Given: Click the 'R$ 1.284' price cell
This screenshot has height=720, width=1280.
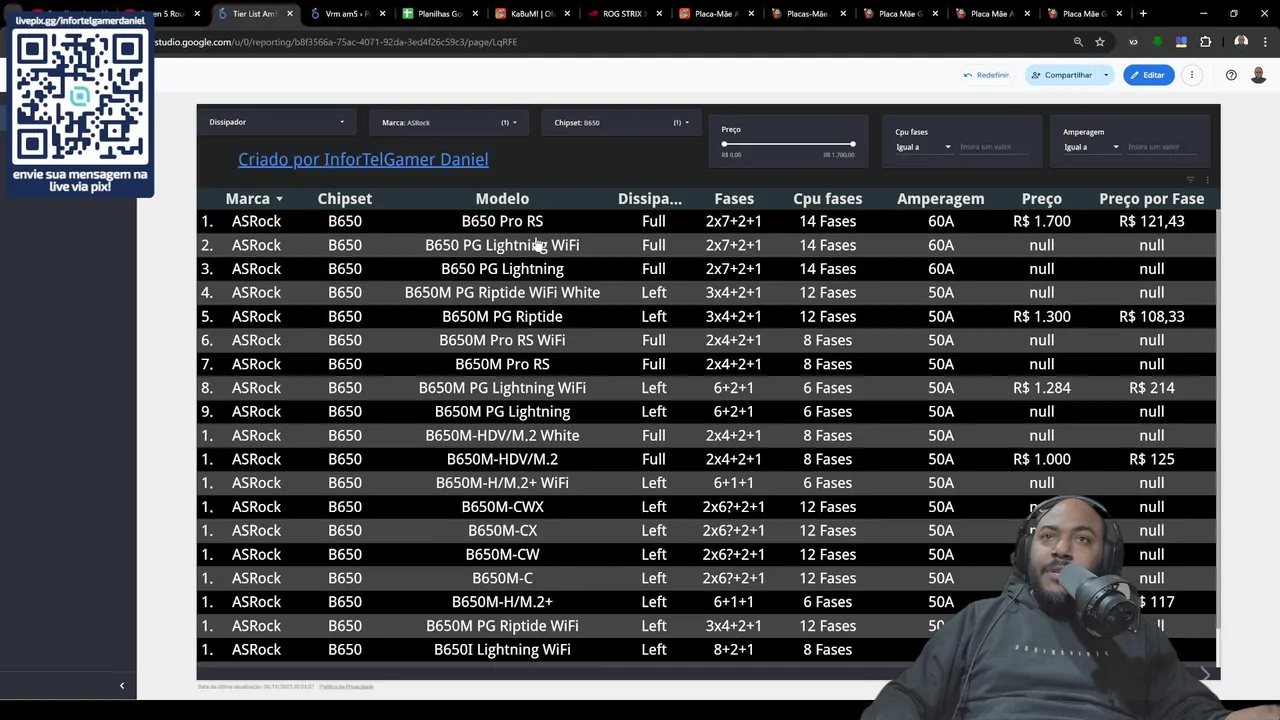Looking at the screenshot, I should (1041, 388).
